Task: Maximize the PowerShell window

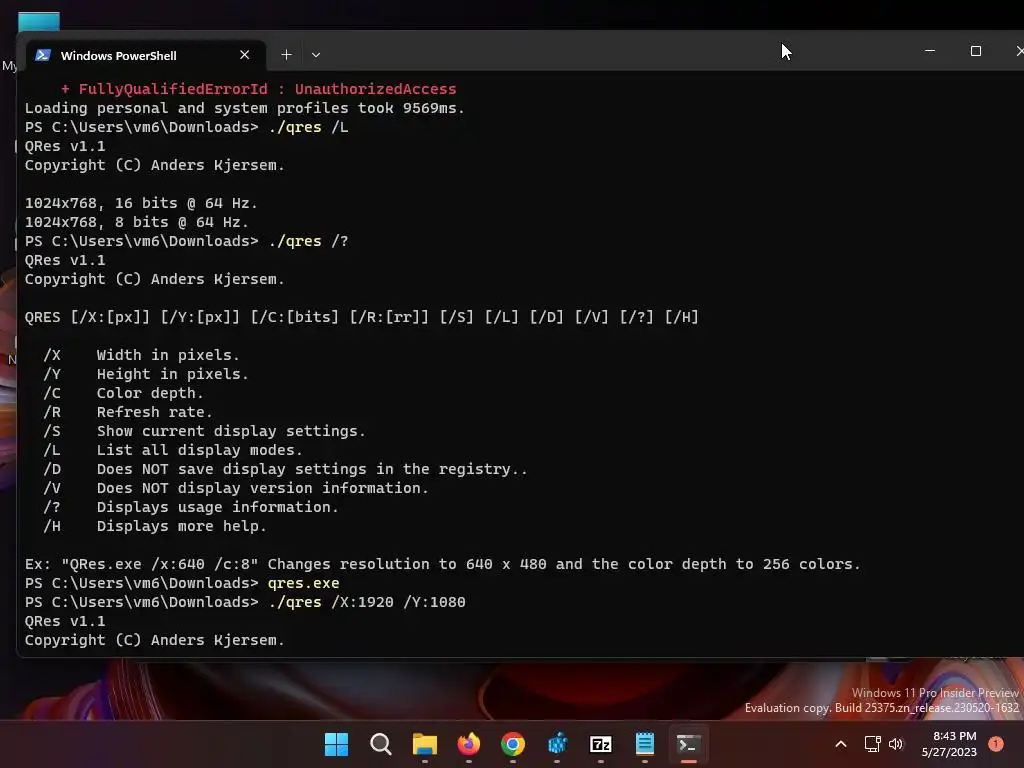Action: click(x=976, y=51)
